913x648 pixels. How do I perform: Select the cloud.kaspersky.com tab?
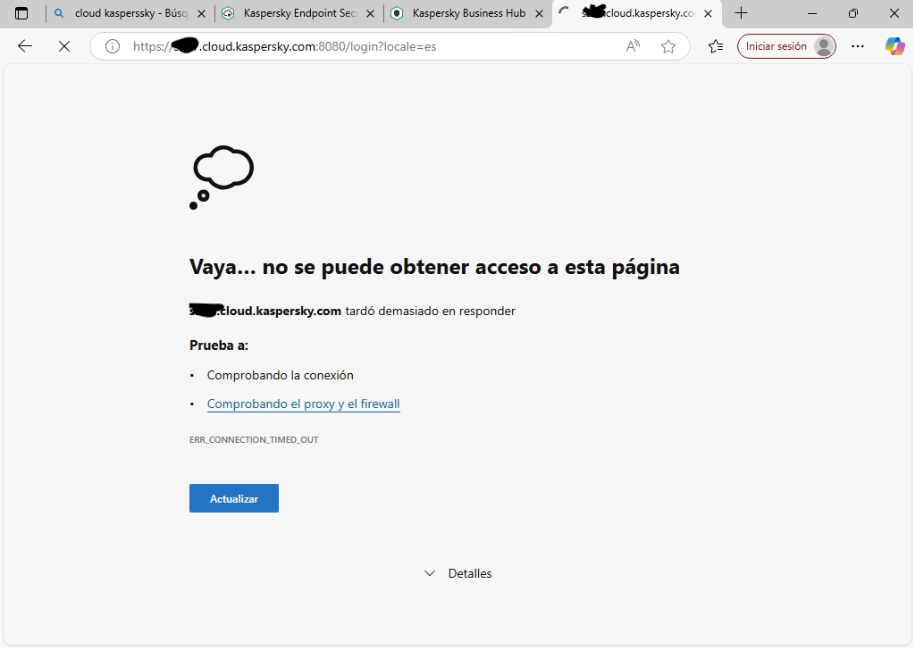(x=636, y=13)
